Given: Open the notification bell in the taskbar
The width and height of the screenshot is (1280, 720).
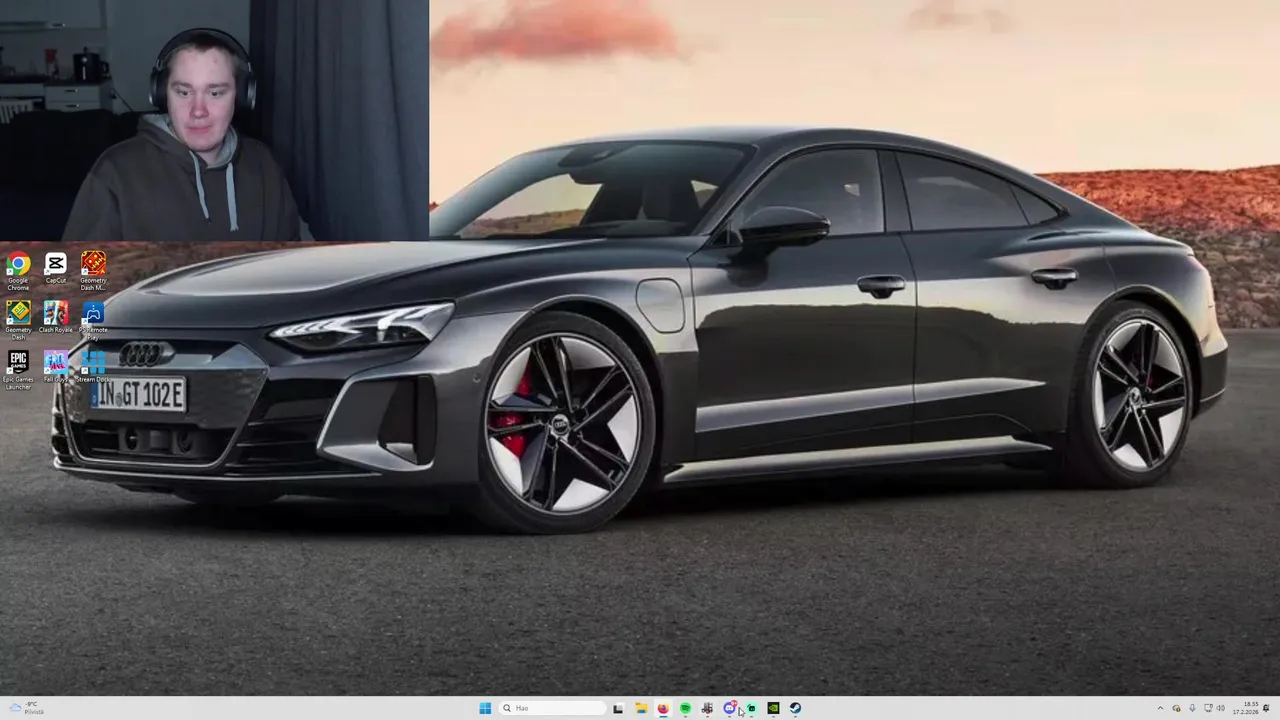Looking at the screenshot, I should click(1266, 708).
